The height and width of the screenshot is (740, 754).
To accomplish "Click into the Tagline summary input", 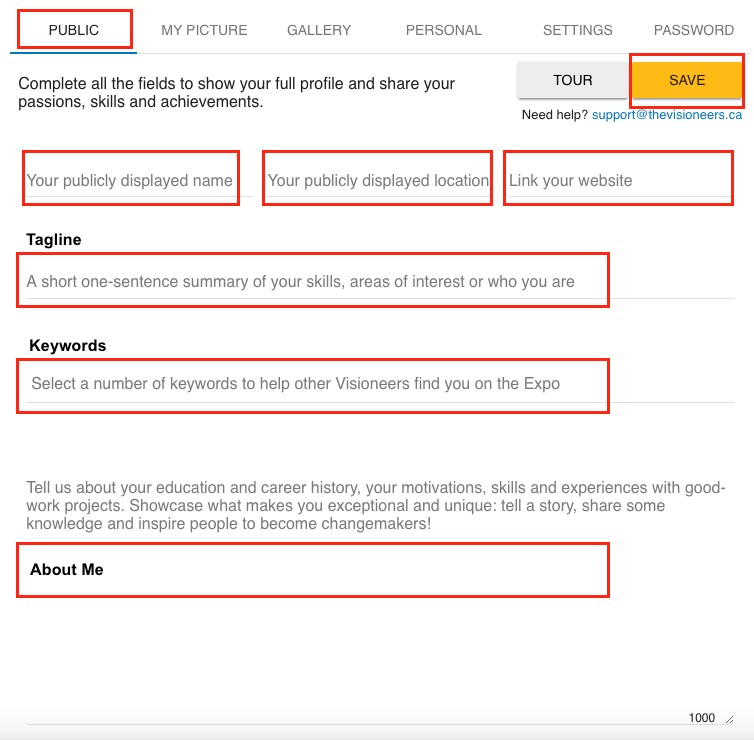I will 312,281.
